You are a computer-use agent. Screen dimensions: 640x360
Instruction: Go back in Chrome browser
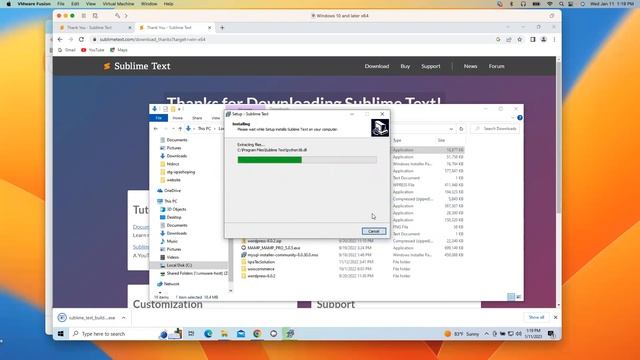tap(60, 40)
